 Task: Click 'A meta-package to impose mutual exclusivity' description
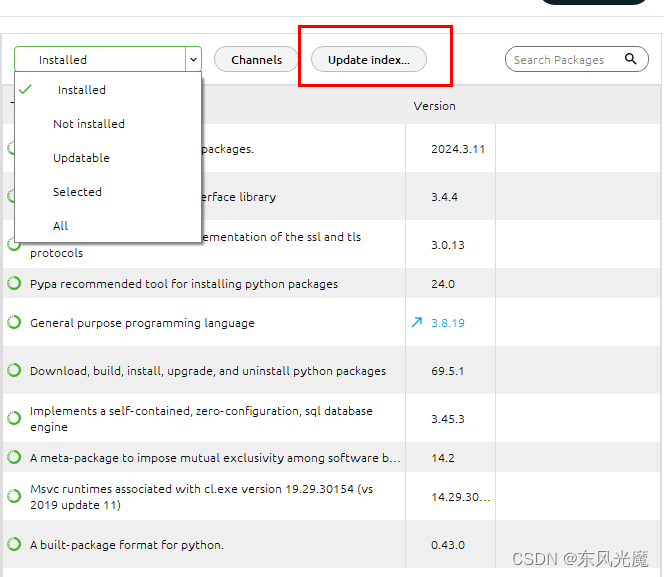tap(215, 458)
